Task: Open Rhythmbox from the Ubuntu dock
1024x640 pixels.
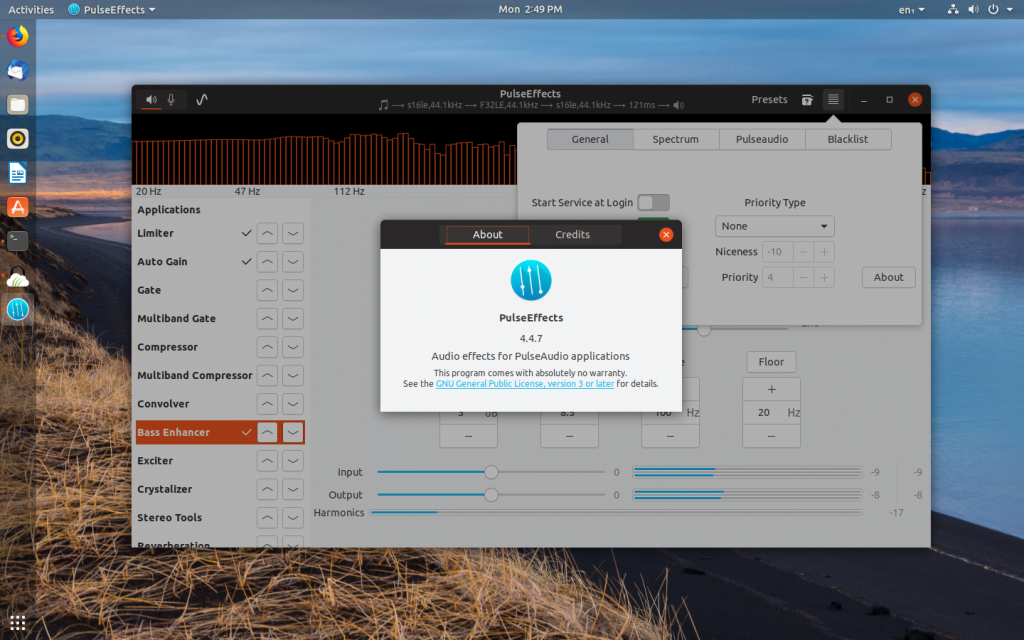Action: click(17, 139)
